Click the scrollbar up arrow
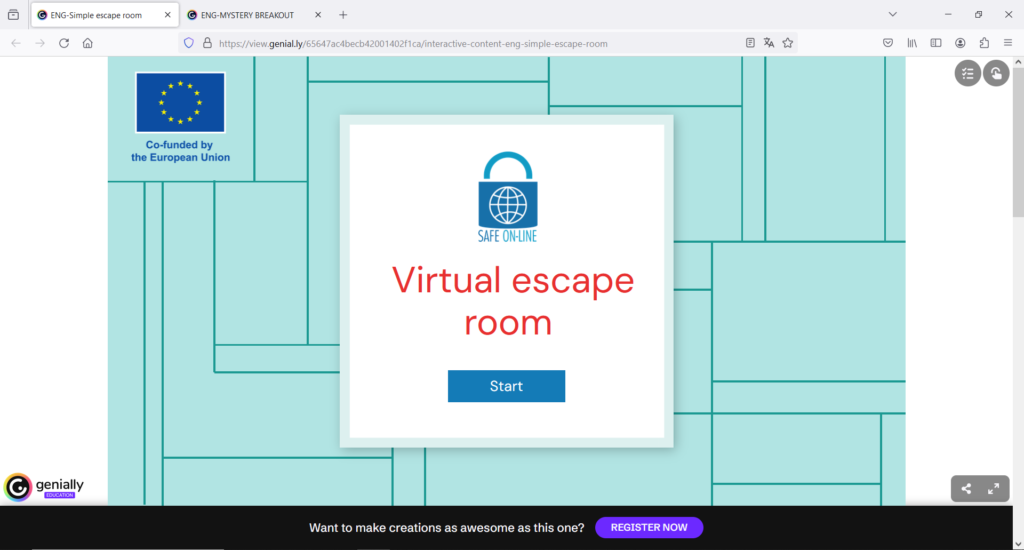This screenshot has width=1024, height=550. click(x=1018, y=61)
